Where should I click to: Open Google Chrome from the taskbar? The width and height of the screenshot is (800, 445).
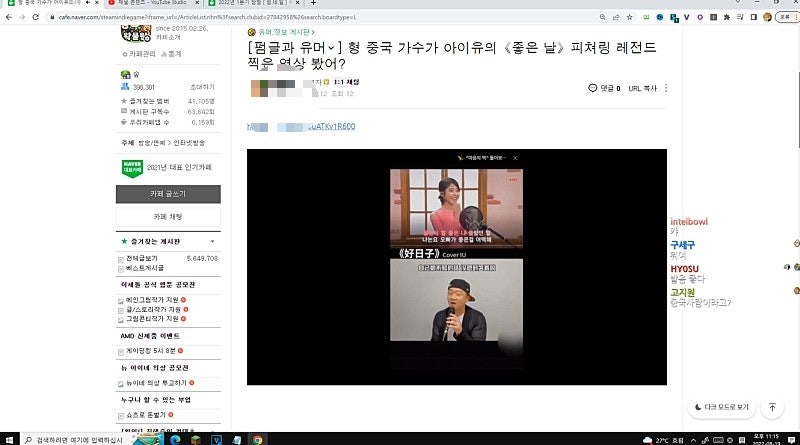pos(258,439)
